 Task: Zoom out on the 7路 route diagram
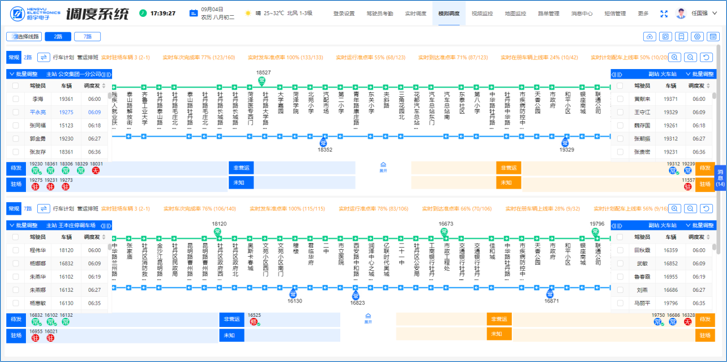tap(690, 208)
